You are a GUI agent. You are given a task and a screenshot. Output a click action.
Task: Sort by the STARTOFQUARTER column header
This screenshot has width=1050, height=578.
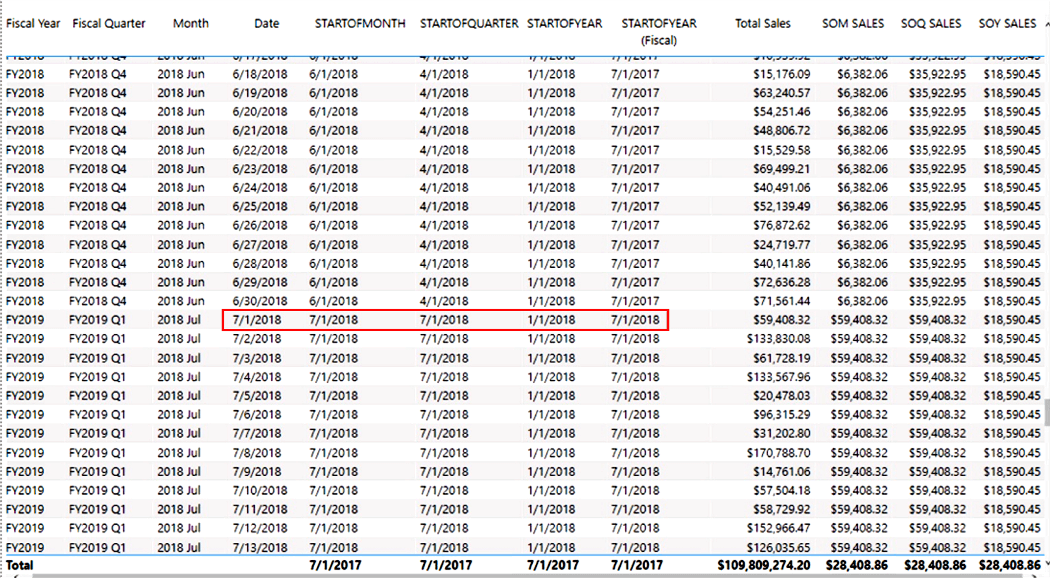(469, 23)
